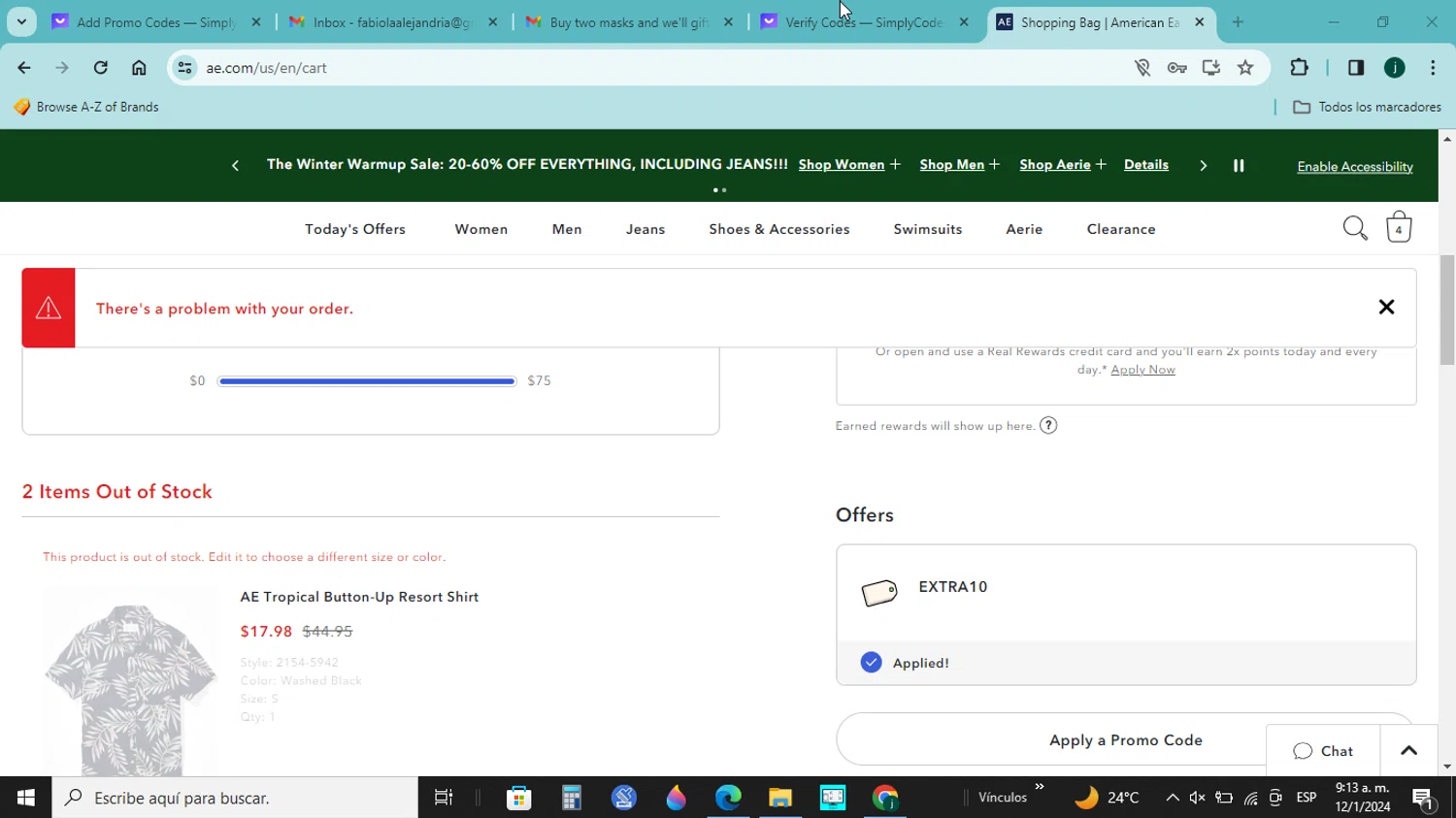Close the Shopping Bag American Eagle tab
The height and width of the screenshot is (818, 1456).
pyautogui.click(x=1200, y=21)
